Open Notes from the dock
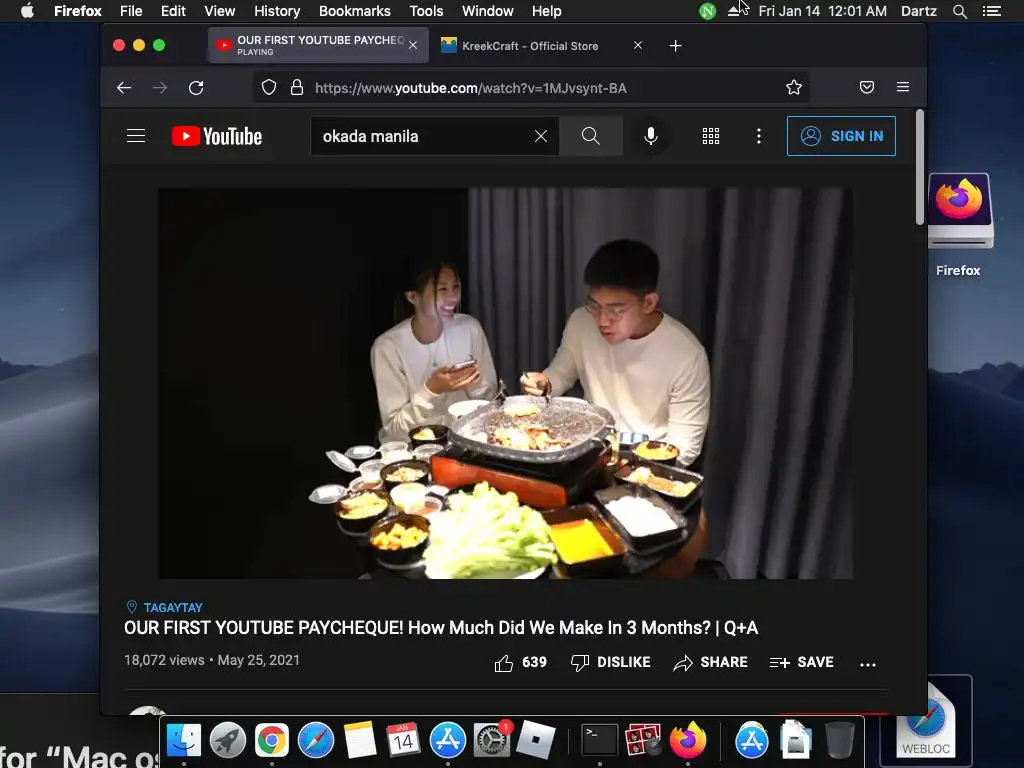The height and width of the screenshot is (768, 1024). coord(359,741)
